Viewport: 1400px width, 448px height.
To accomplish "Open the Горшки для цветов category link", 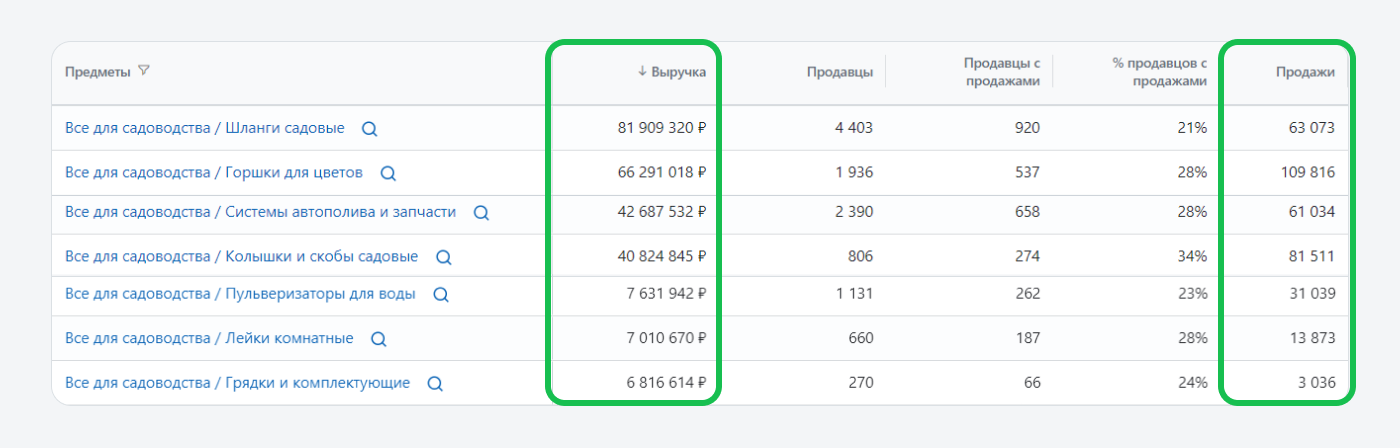I will pyautogui.click(x=214, y=172).
